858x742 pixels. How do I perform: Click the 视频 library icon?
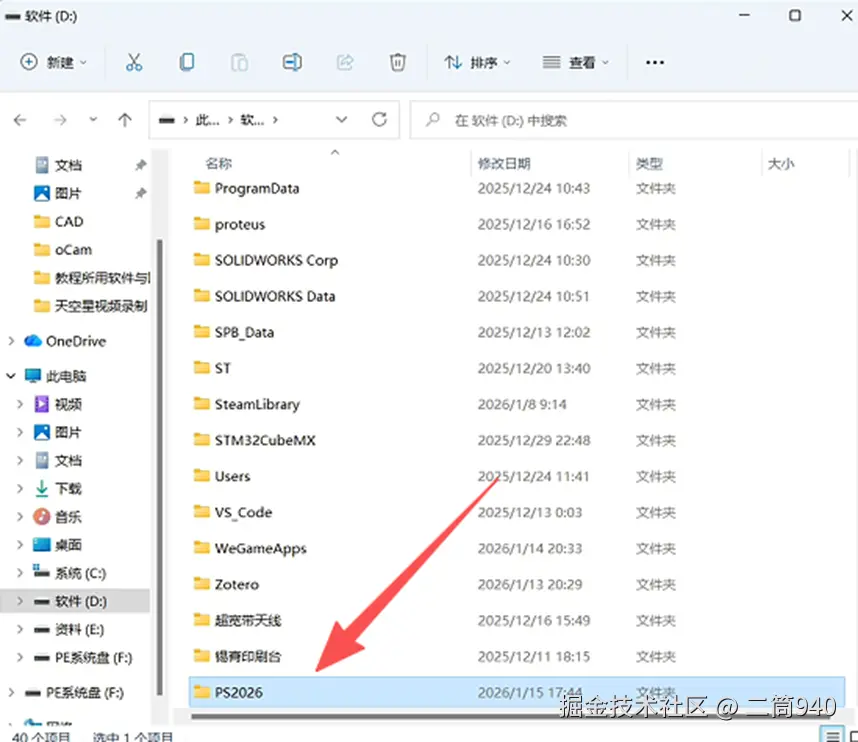pos(42,404)
